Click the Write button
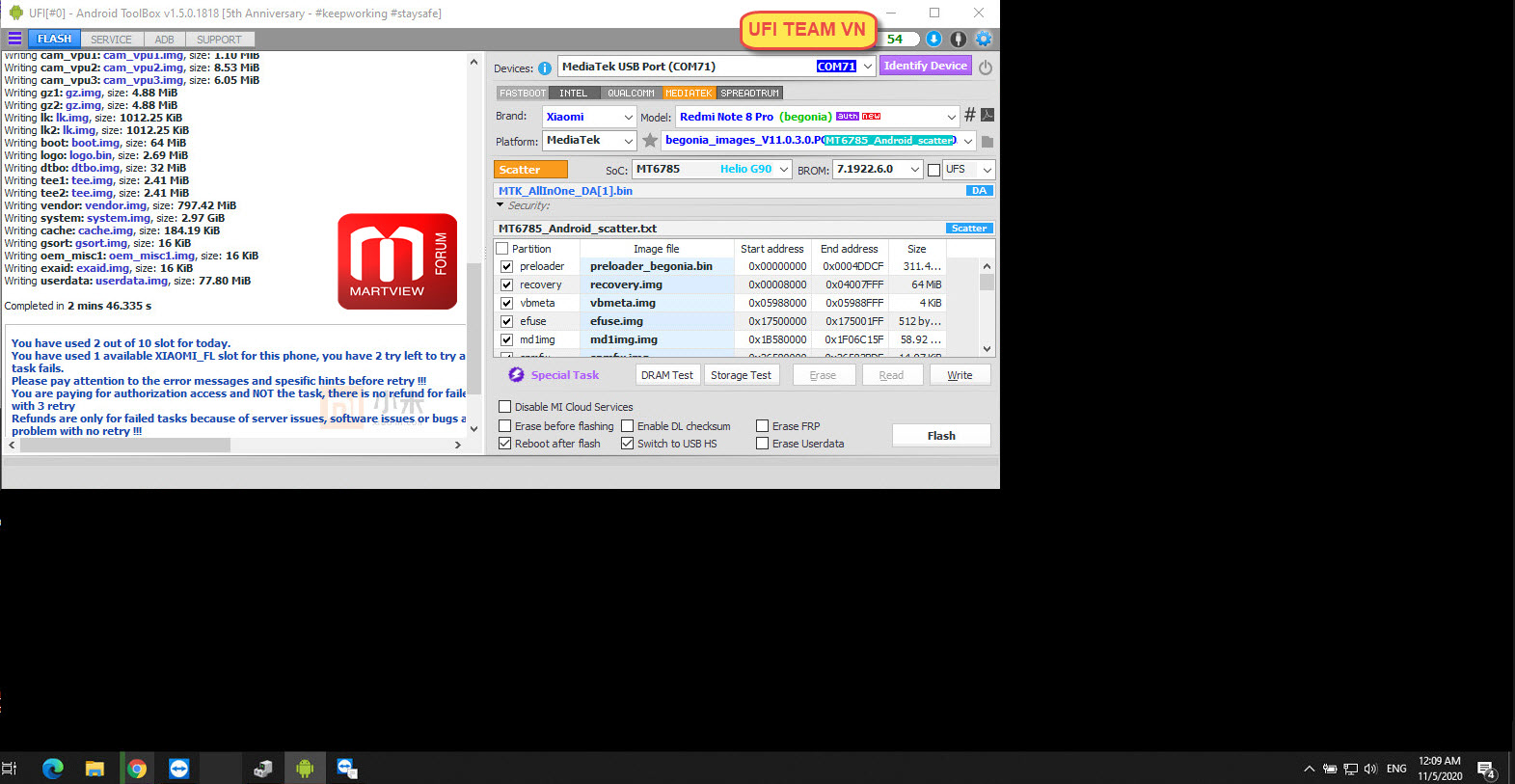This screenshot has width=1515, height=784. (960, 375)
